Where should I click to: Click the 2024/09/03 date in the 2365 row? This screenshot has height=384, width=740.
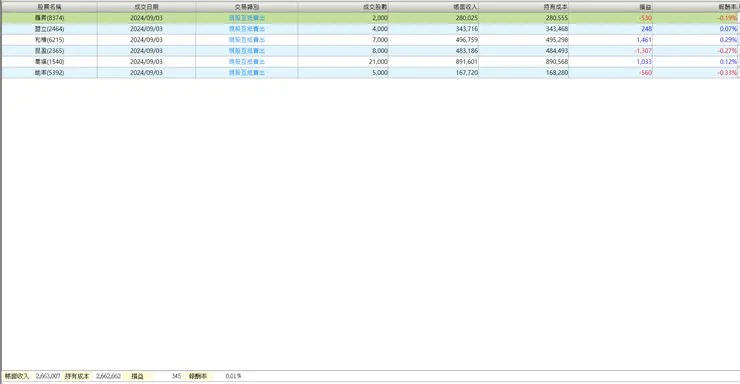click(x=146, y=50)
